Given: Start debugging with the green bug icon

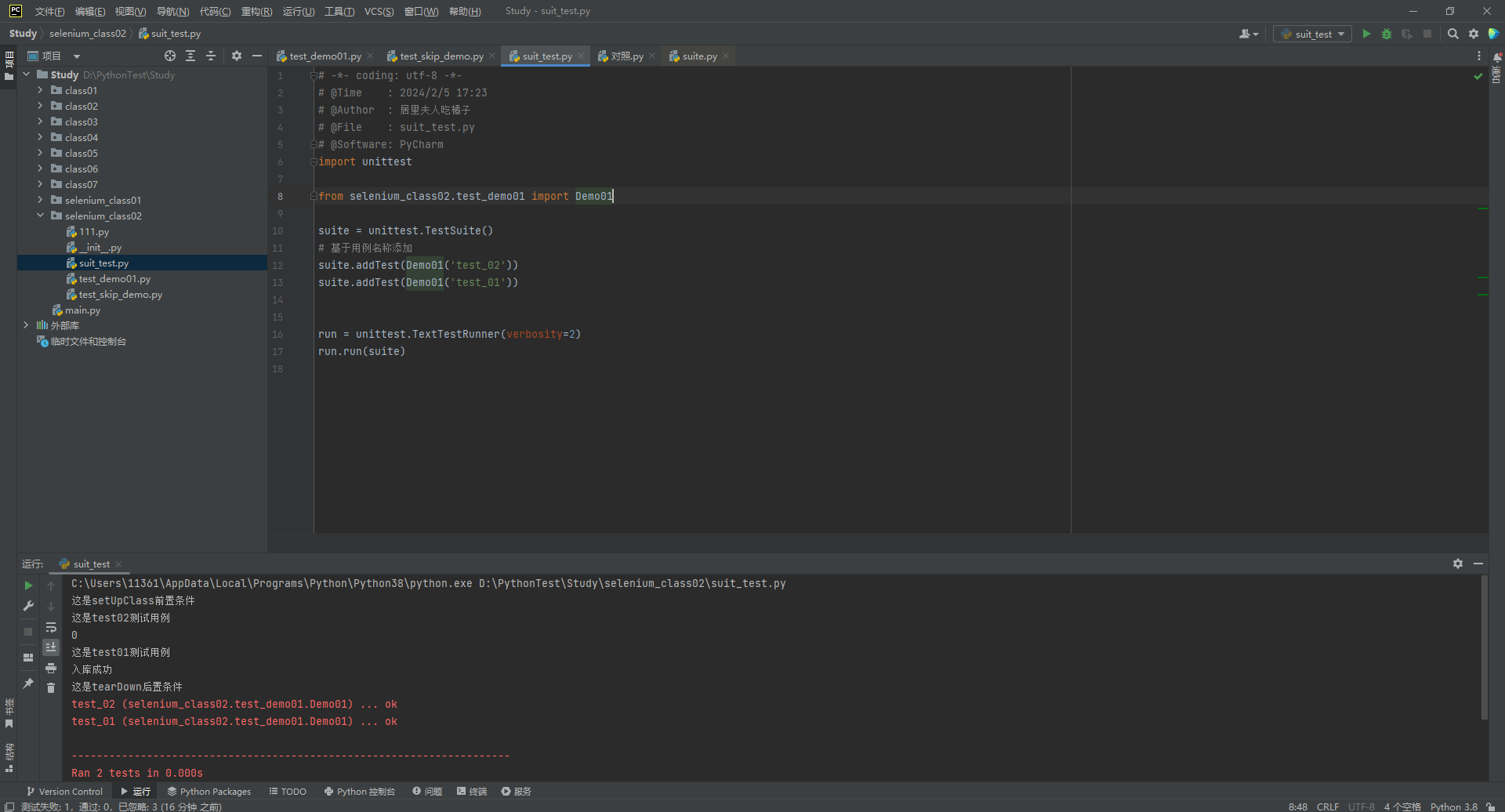Looking at the screenshot, I should click(x=1387, y=34).
